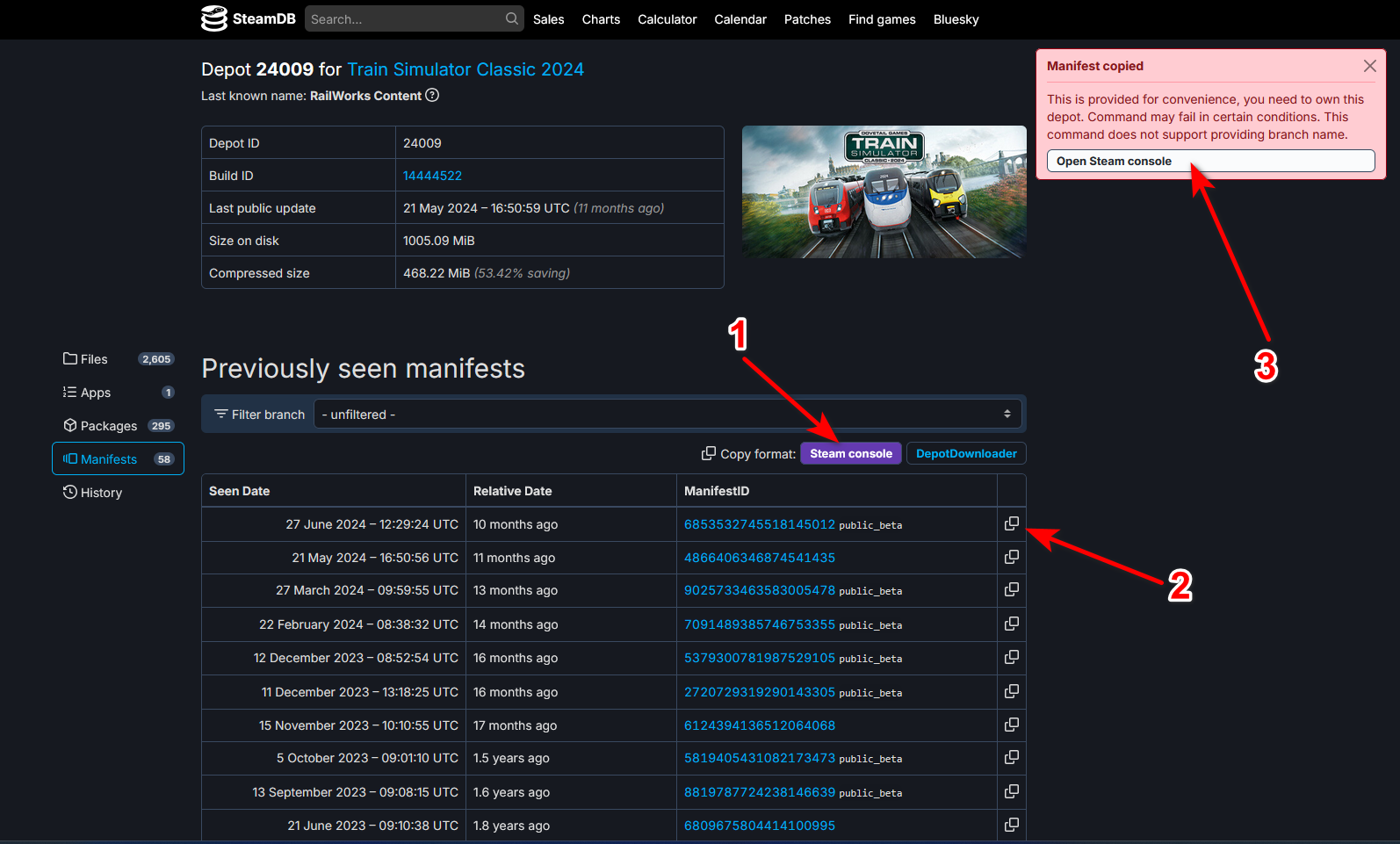Open manifest 5819405431082173473 link
1400x844 pixels.
(x=760, y=757)
